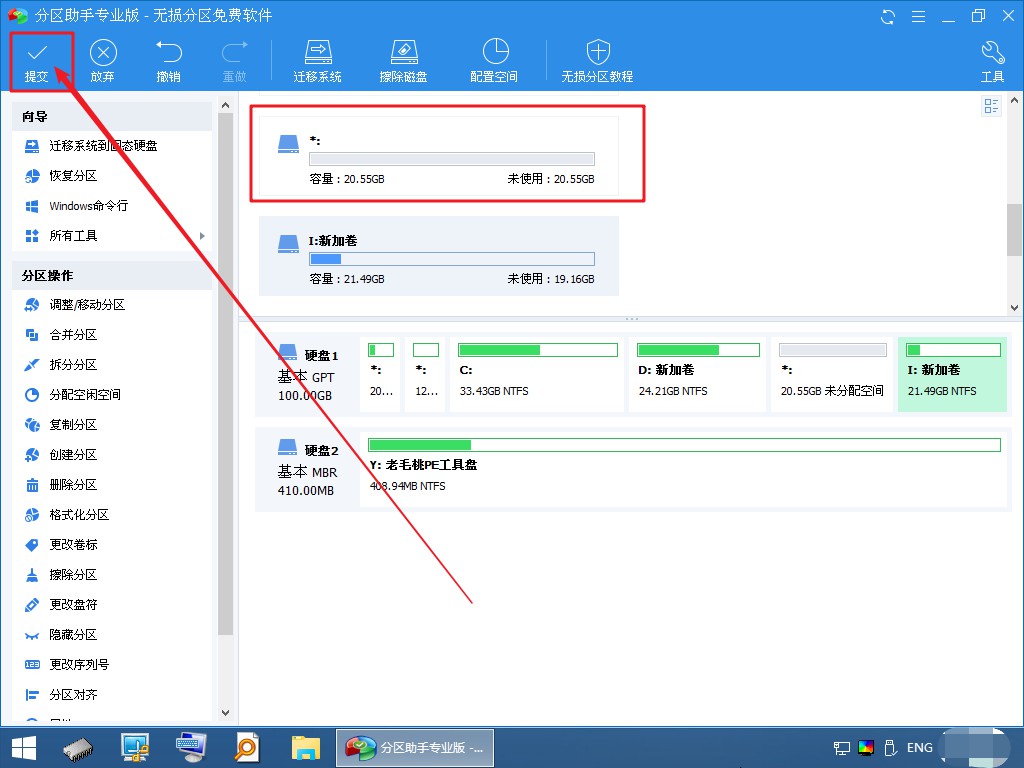This screenshot has width=1024, height=768.
Task: Open the title bar hamburger menu
Action: [x=918, y=16]
